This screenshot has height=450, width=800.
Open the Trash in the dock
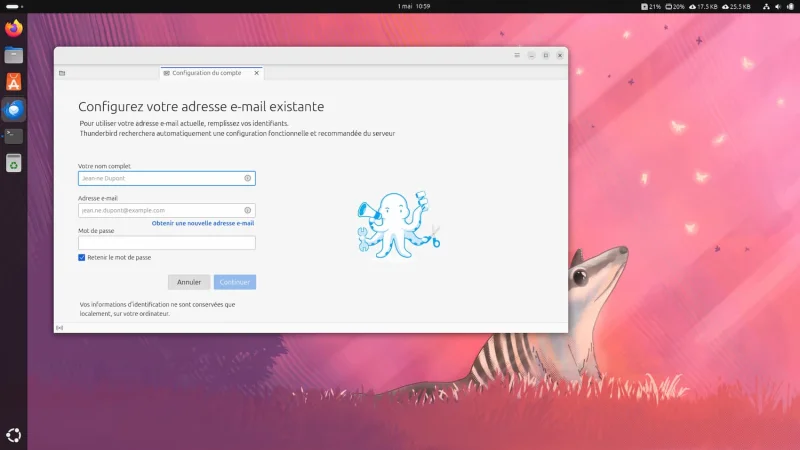click(x=14, y=163)
